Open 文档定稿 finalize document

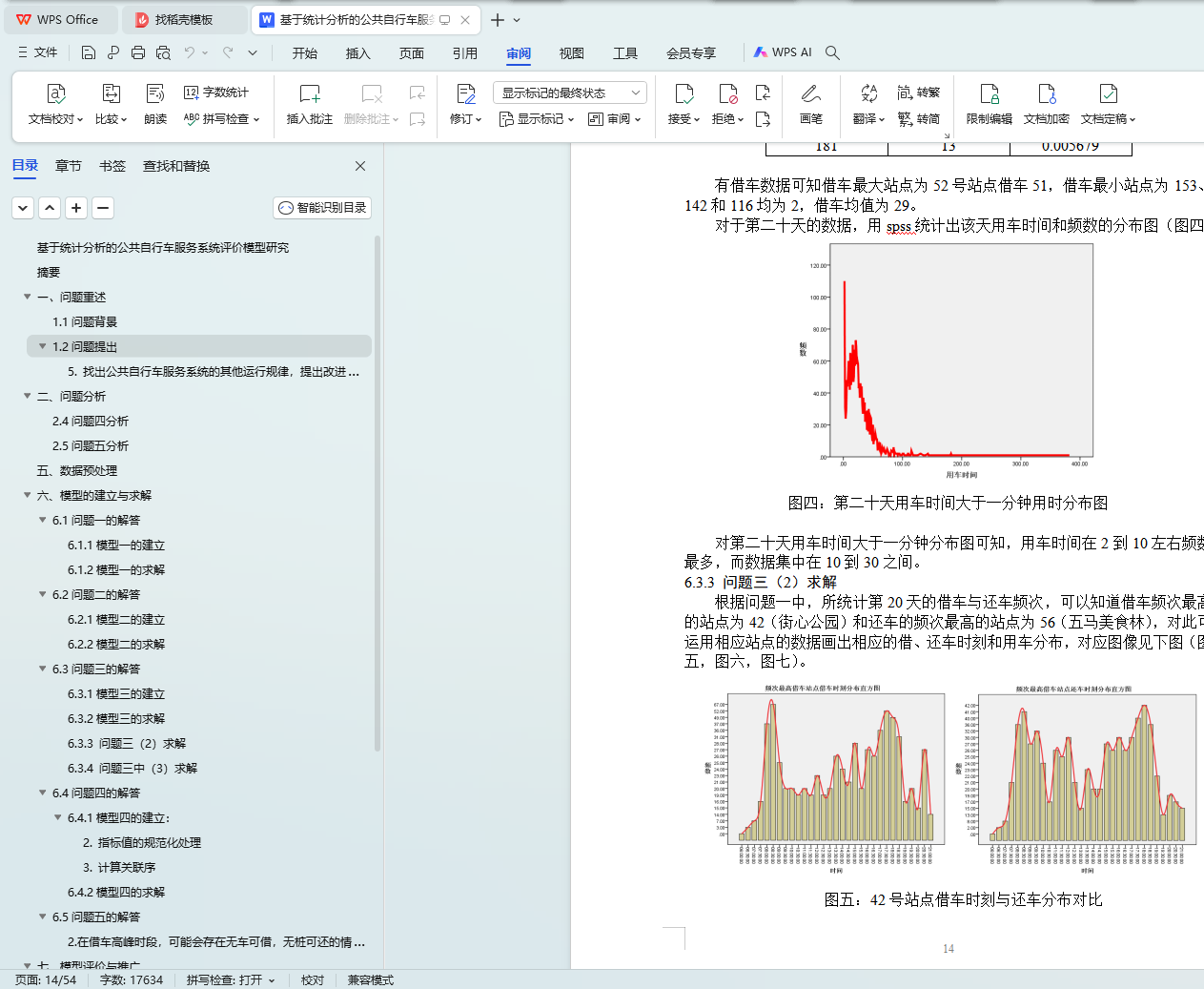[1108, 105]
